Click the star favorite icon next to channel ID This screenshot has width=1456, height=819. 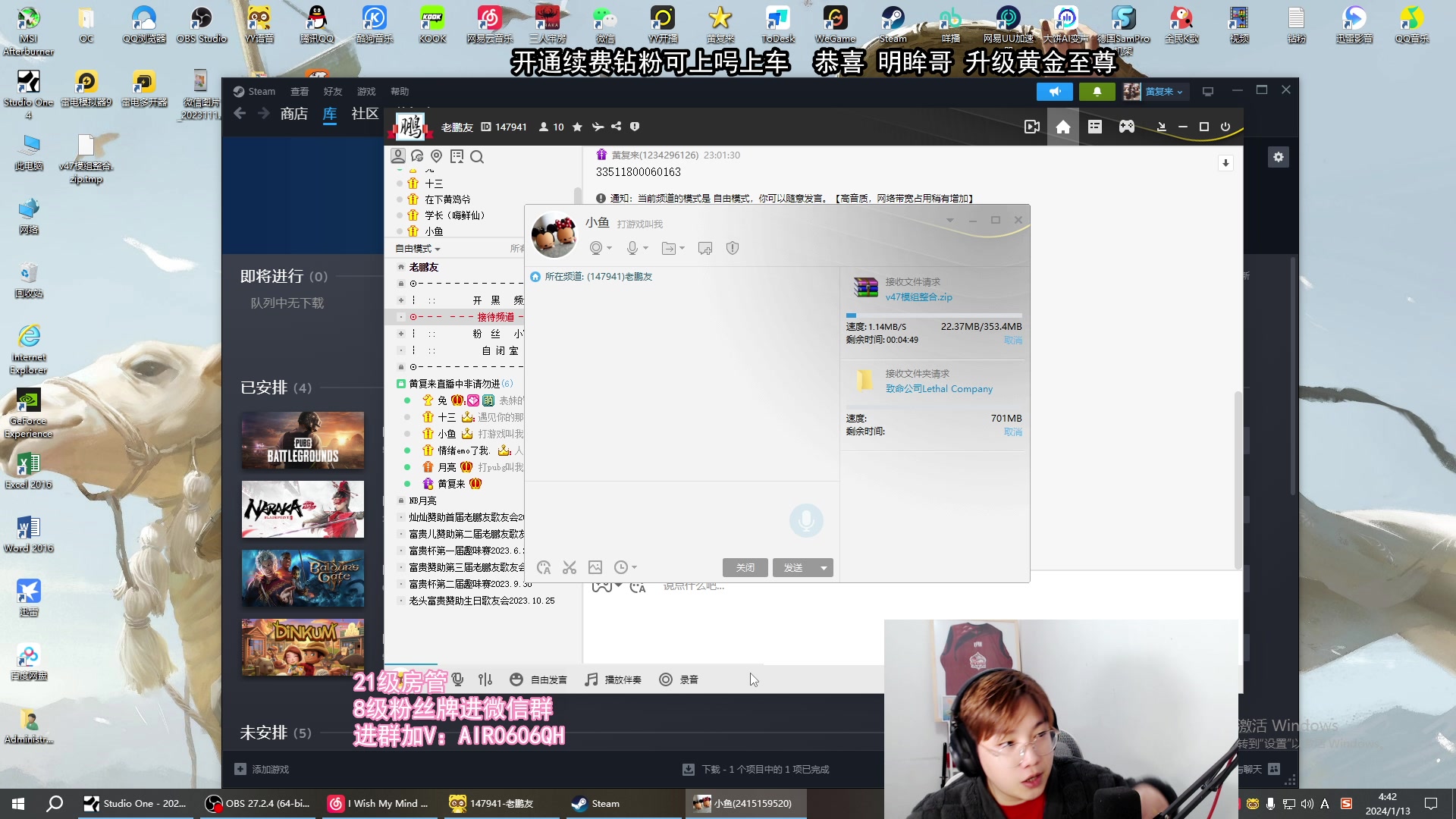(577, 127)
